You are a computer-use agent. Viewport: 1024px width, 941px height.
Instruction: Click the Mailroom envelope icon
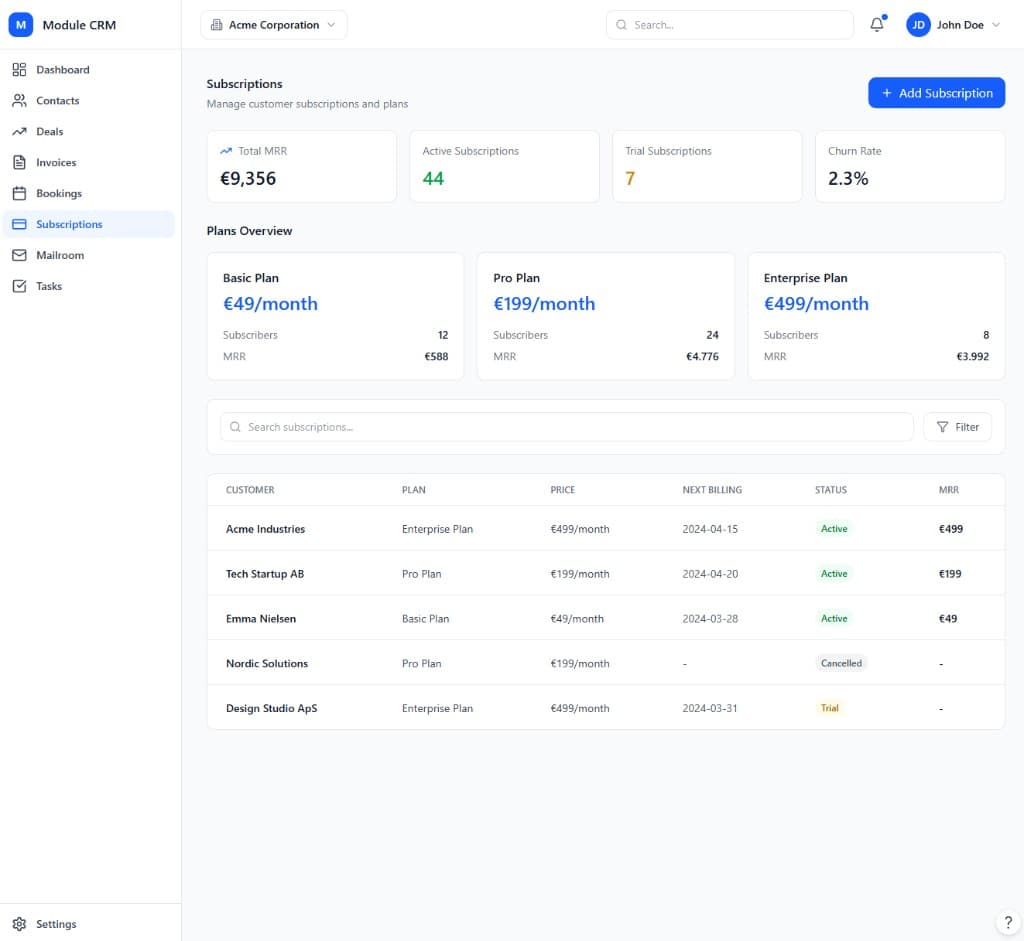pos(20,255)
